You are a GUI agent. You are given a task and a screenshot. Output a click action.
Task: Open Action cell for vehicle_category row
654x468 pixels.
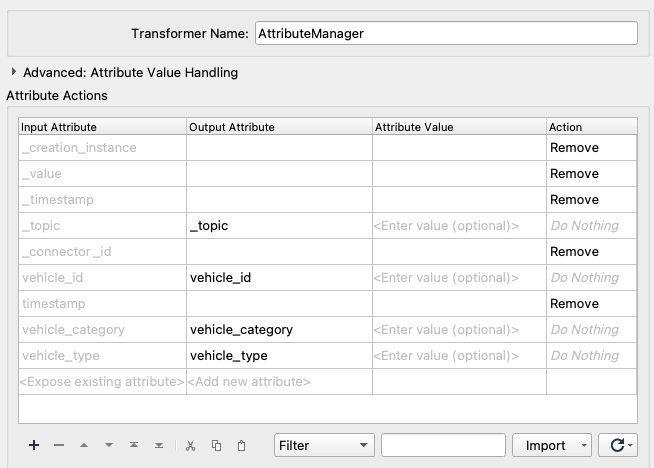point(591,330)
